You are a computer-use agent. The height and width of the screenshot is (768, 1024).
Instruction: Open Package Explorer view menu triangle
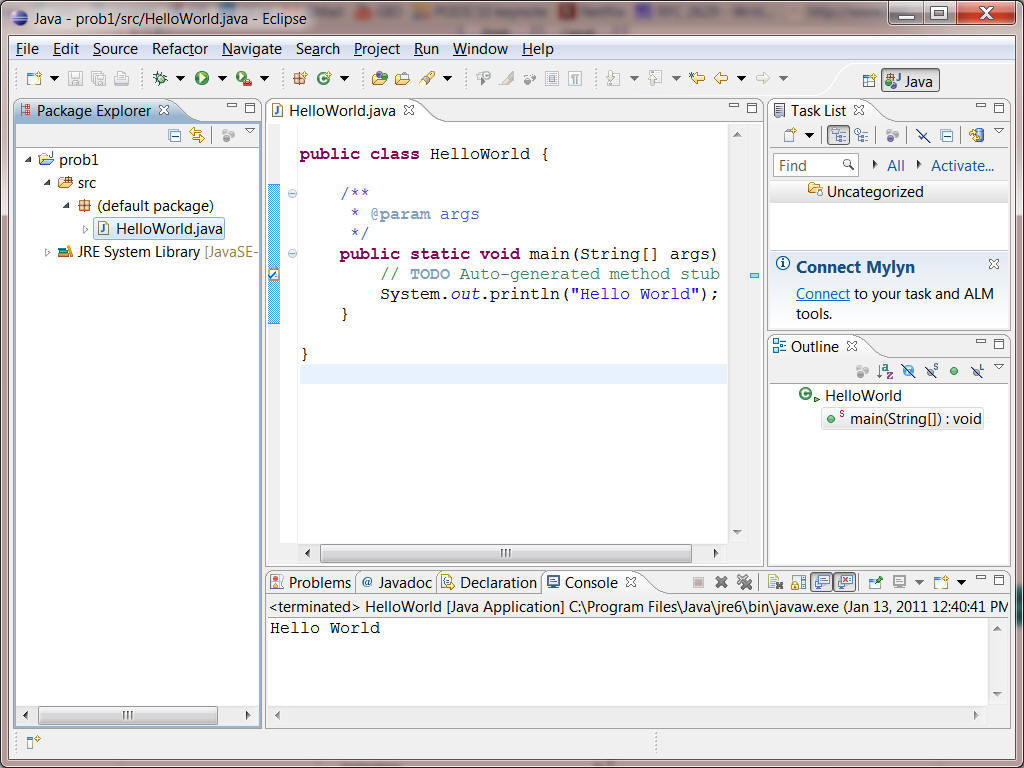pos(249,131)
